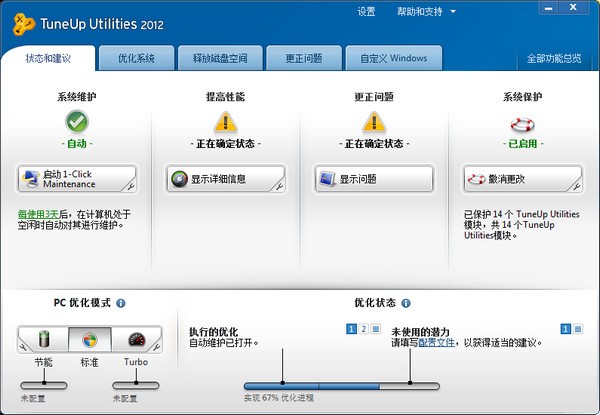Select the 标准 Windows-logo mode
The image size is (600, 415).
point(90,340)
